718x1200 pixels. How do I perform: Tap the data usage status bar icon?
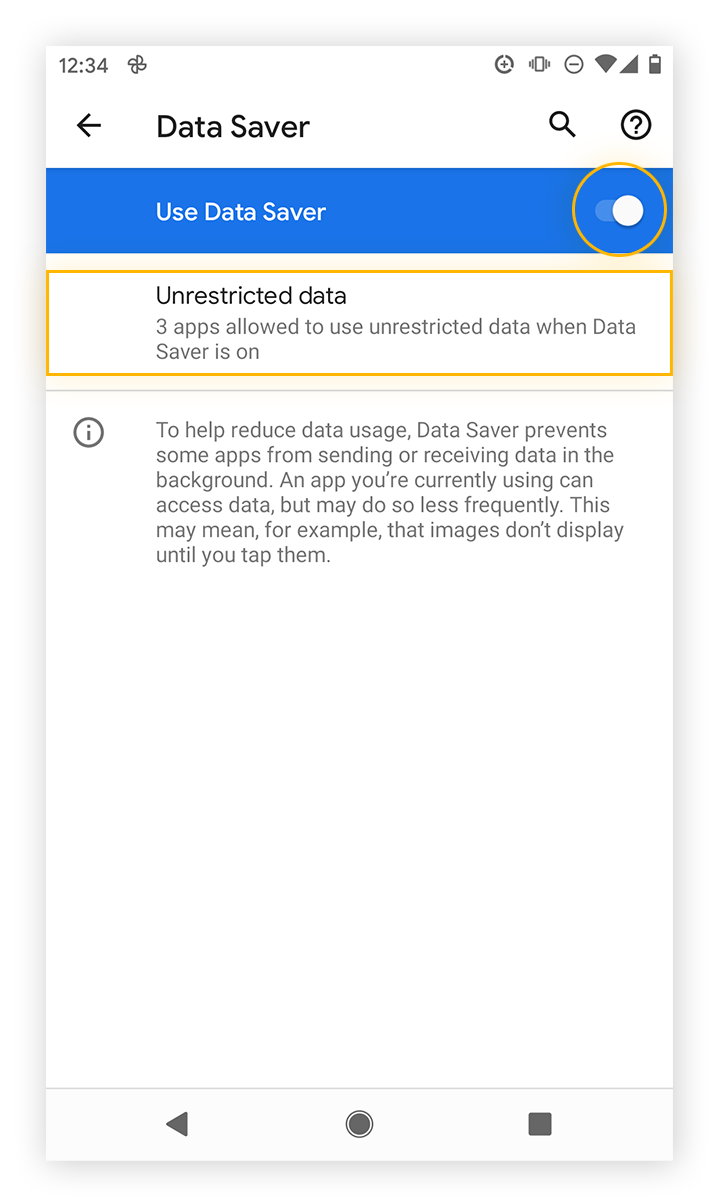pyautogui.click(x=503, y=64)
